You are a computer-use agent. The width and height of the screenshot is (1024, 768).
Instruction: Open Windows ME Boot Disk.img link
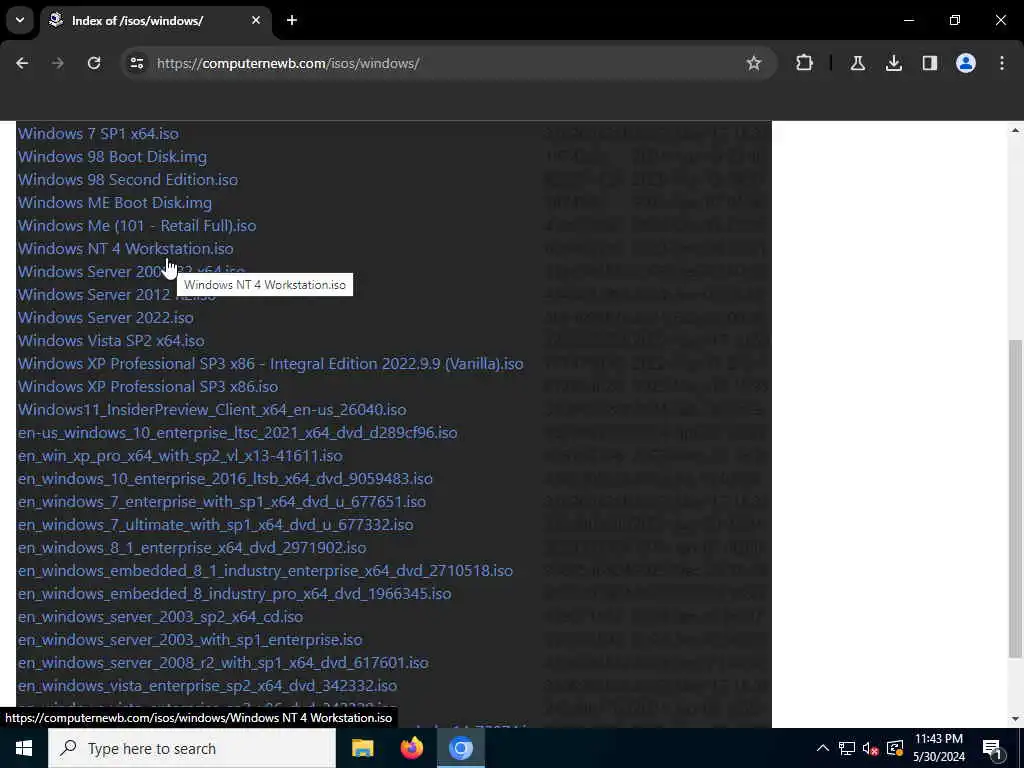115,202
